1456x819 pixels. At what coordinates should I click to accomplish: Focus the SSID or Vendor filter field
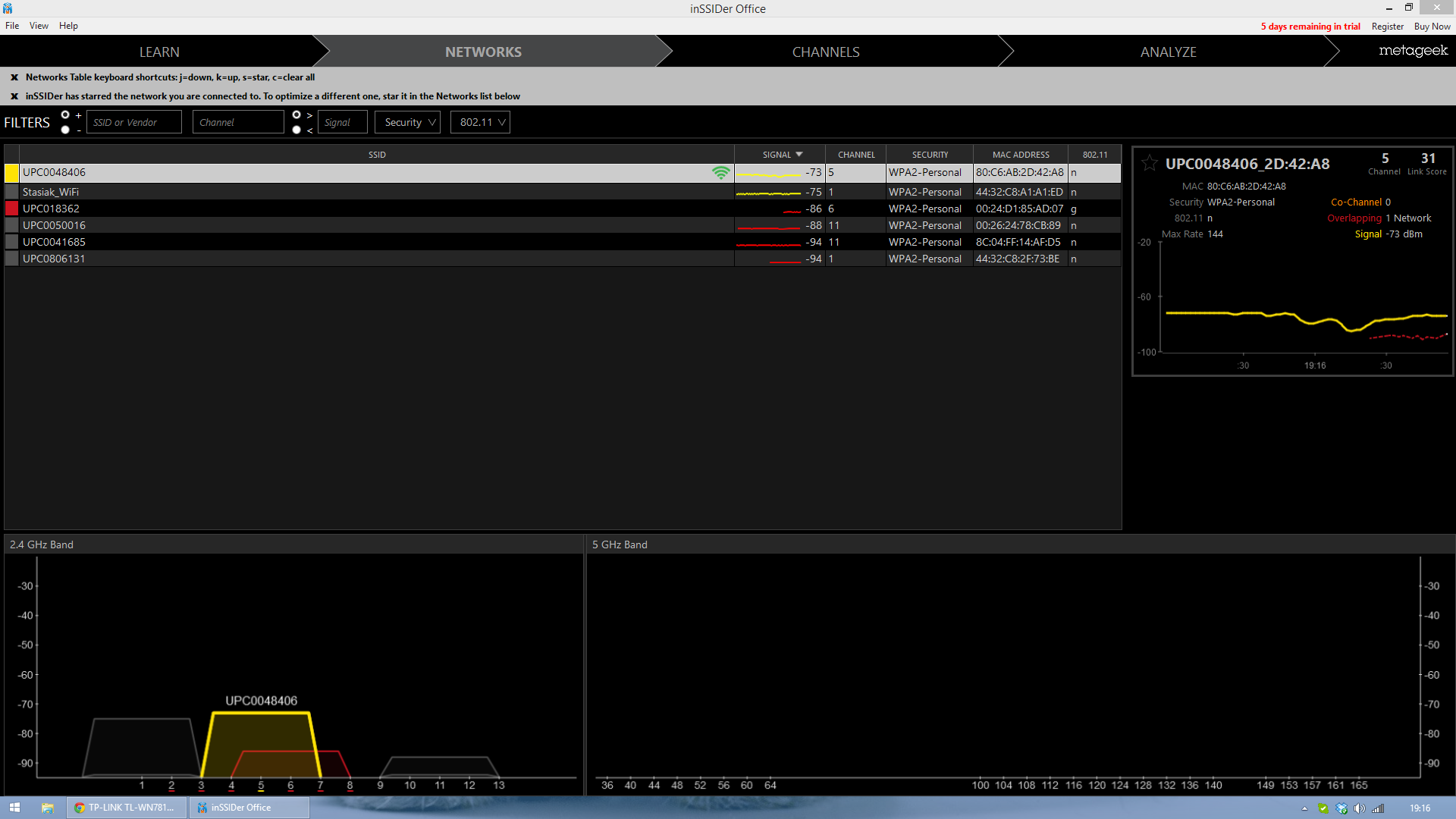coord(134,122)
